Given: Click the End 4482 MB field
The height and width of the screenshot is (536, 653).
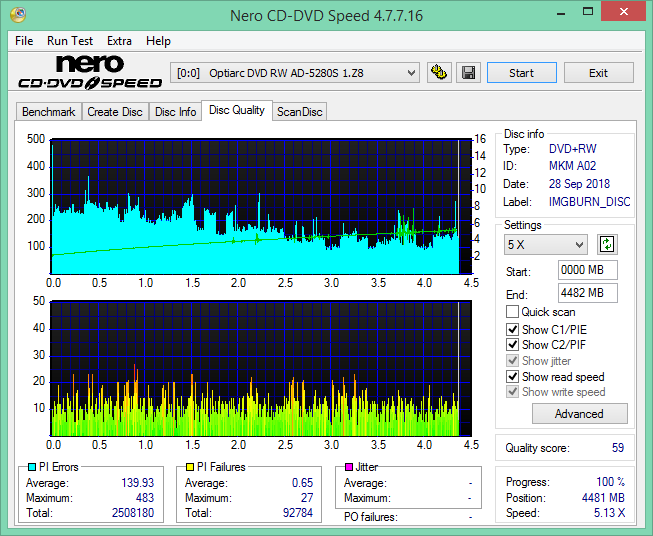Looking at the screenshot, I should pos(587,293).
